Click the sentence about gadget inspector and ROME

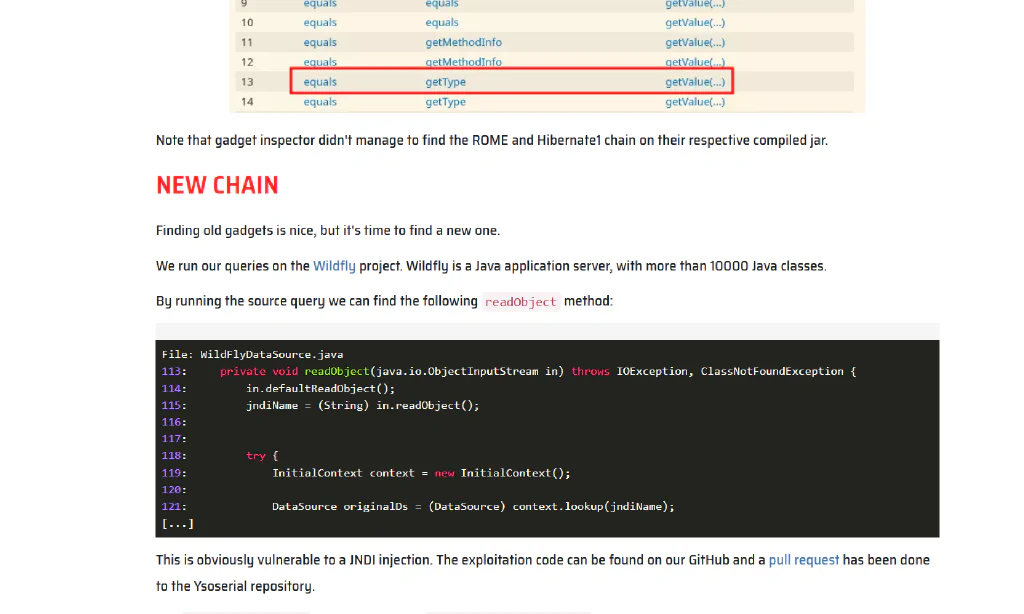coord(492,140)
